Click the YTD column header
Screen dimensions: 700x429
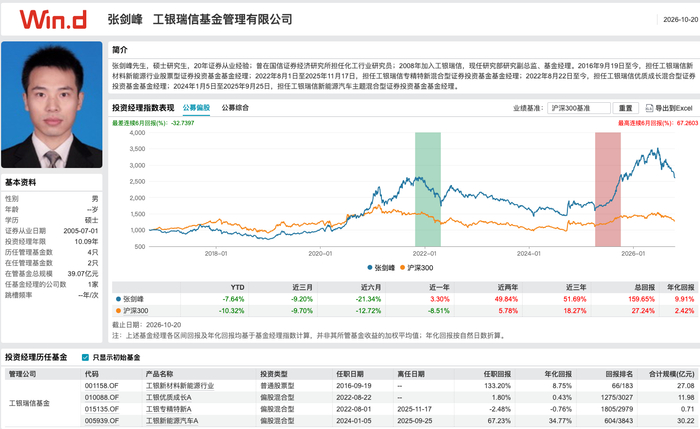tap(238, 287)
